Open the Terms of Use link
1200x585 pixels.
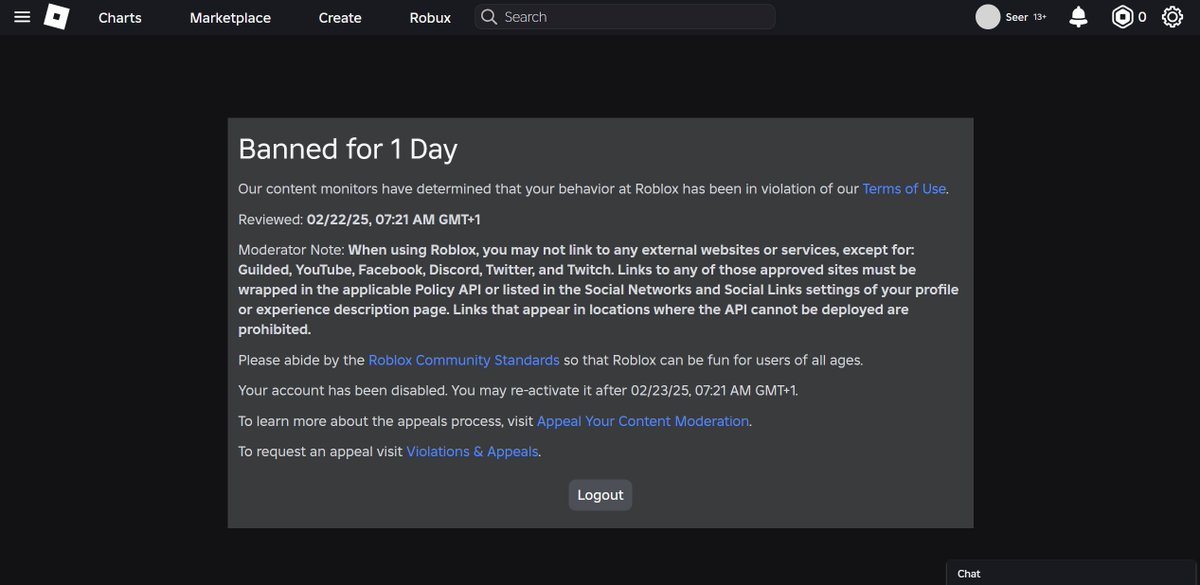[904, 189]
